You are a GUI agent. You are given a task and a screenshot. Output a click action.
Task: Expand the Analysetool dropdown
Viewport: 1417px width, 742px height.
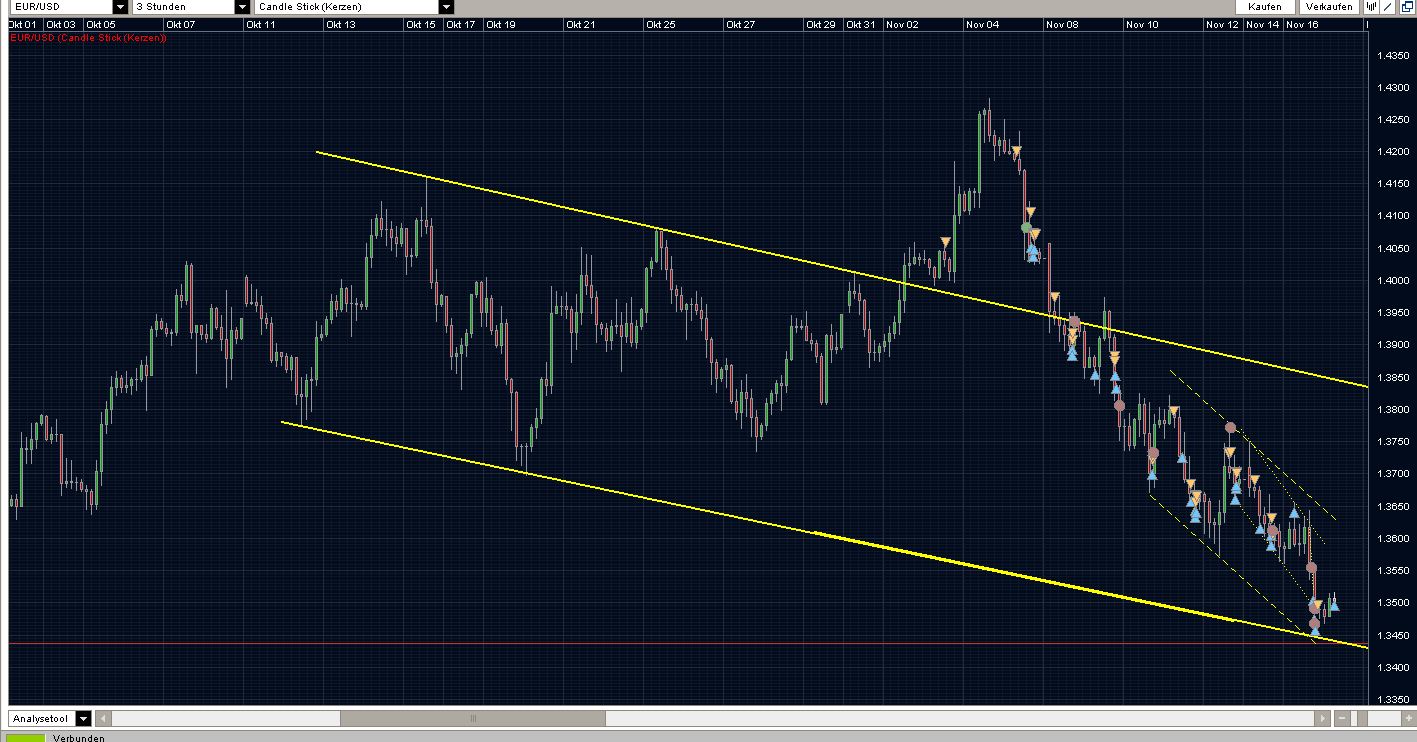pos(85,718)
